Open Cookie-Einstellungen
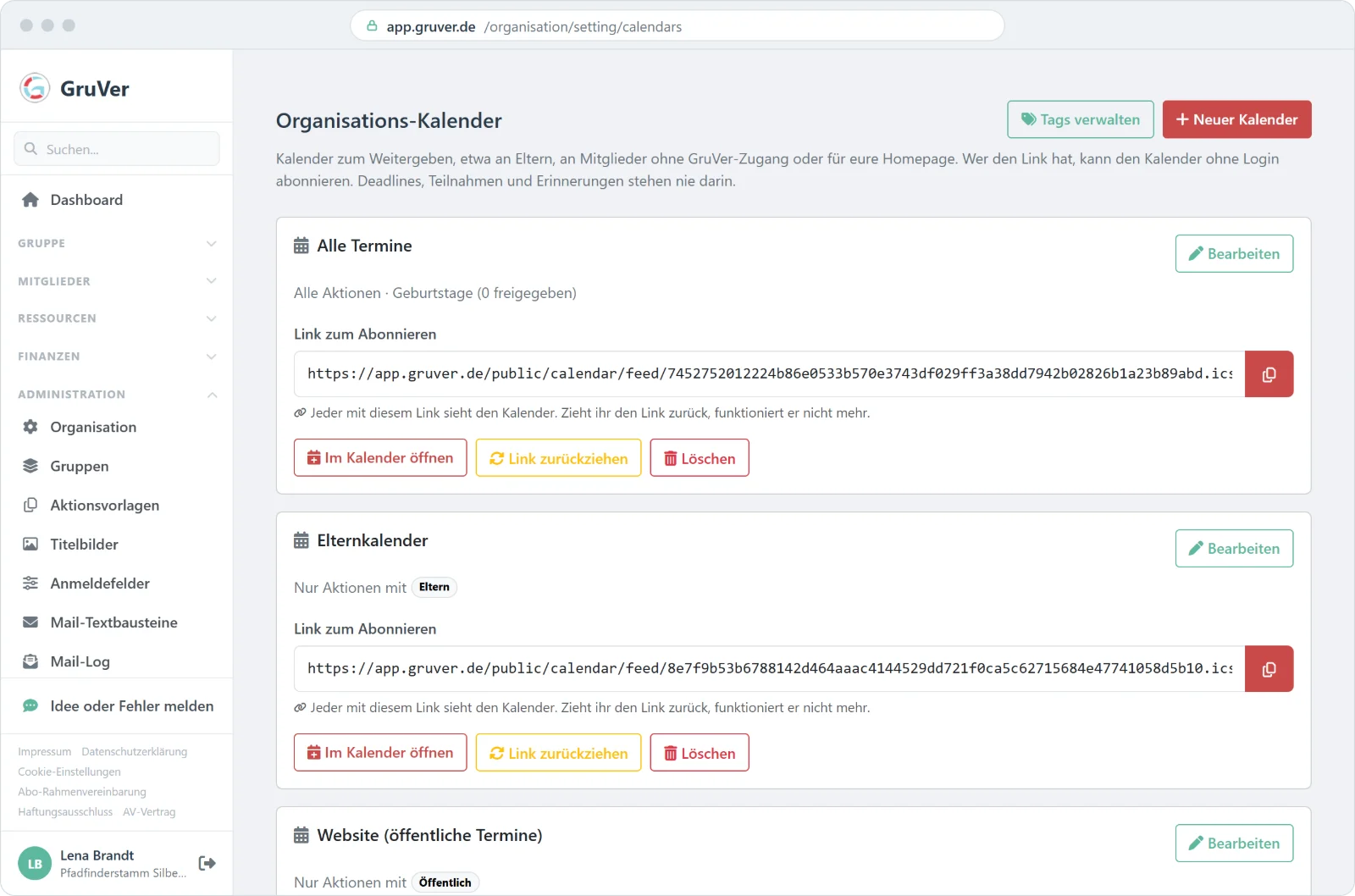This screenshot has width=1355, height=896. pos(69,772)
